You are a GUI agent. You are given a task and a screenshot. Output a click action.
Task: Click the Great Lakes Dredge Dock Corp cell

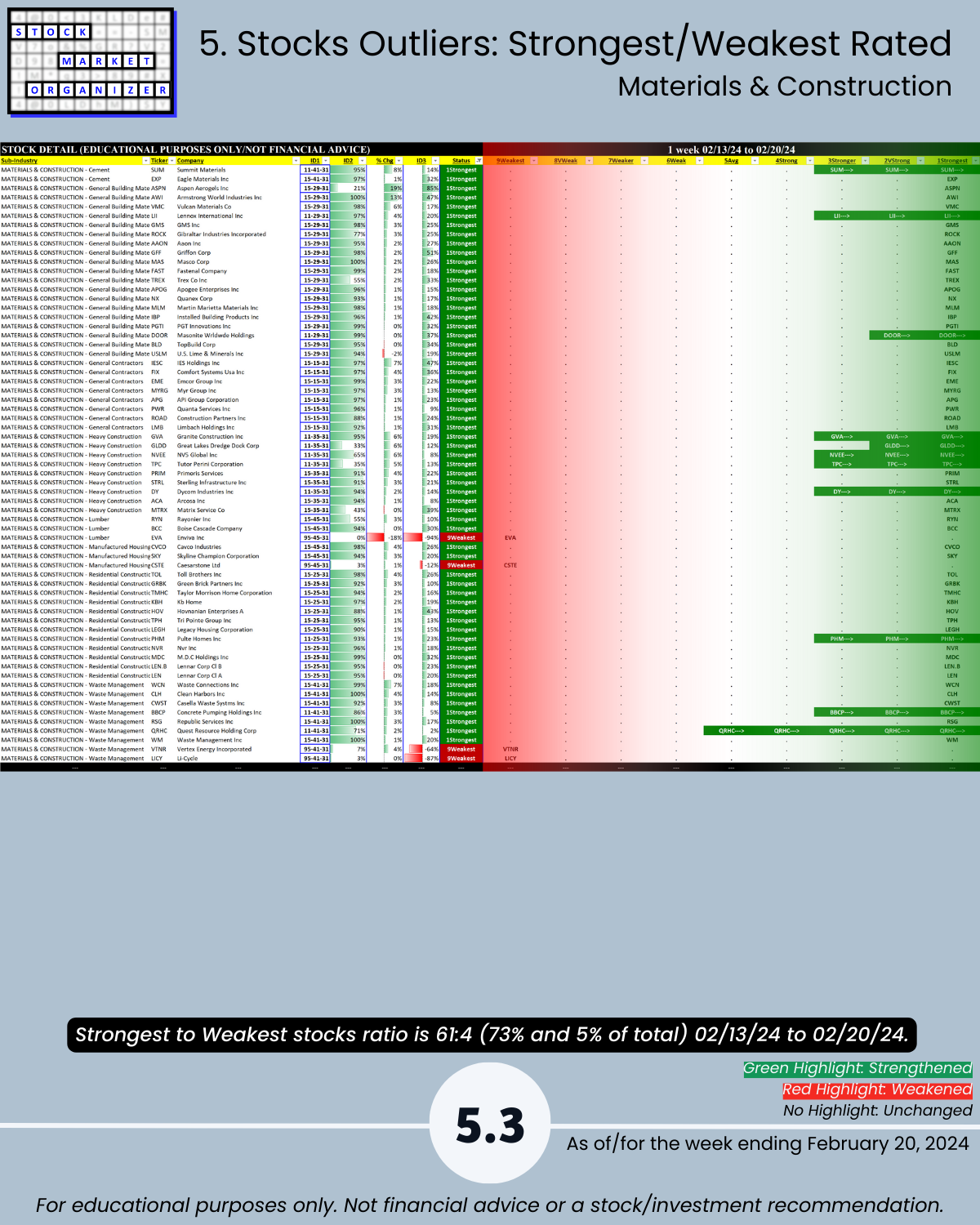[x=238, y=446]
